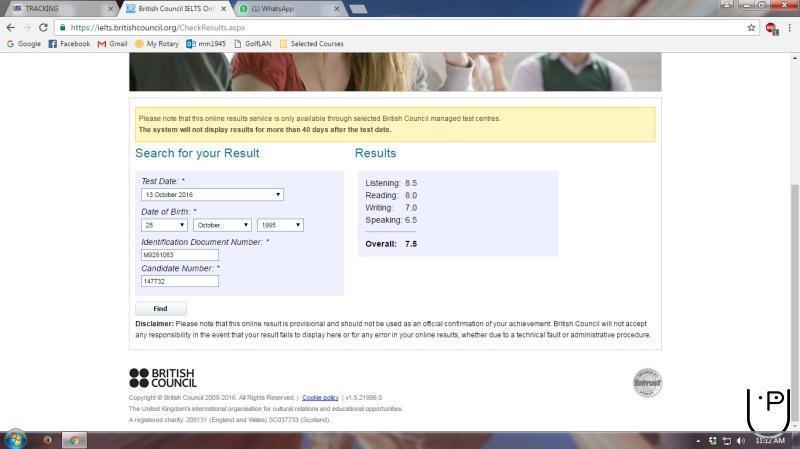The image size is (800, 449).
Task: Focus the Identification Document Number field
Action: tap(180, 255)
